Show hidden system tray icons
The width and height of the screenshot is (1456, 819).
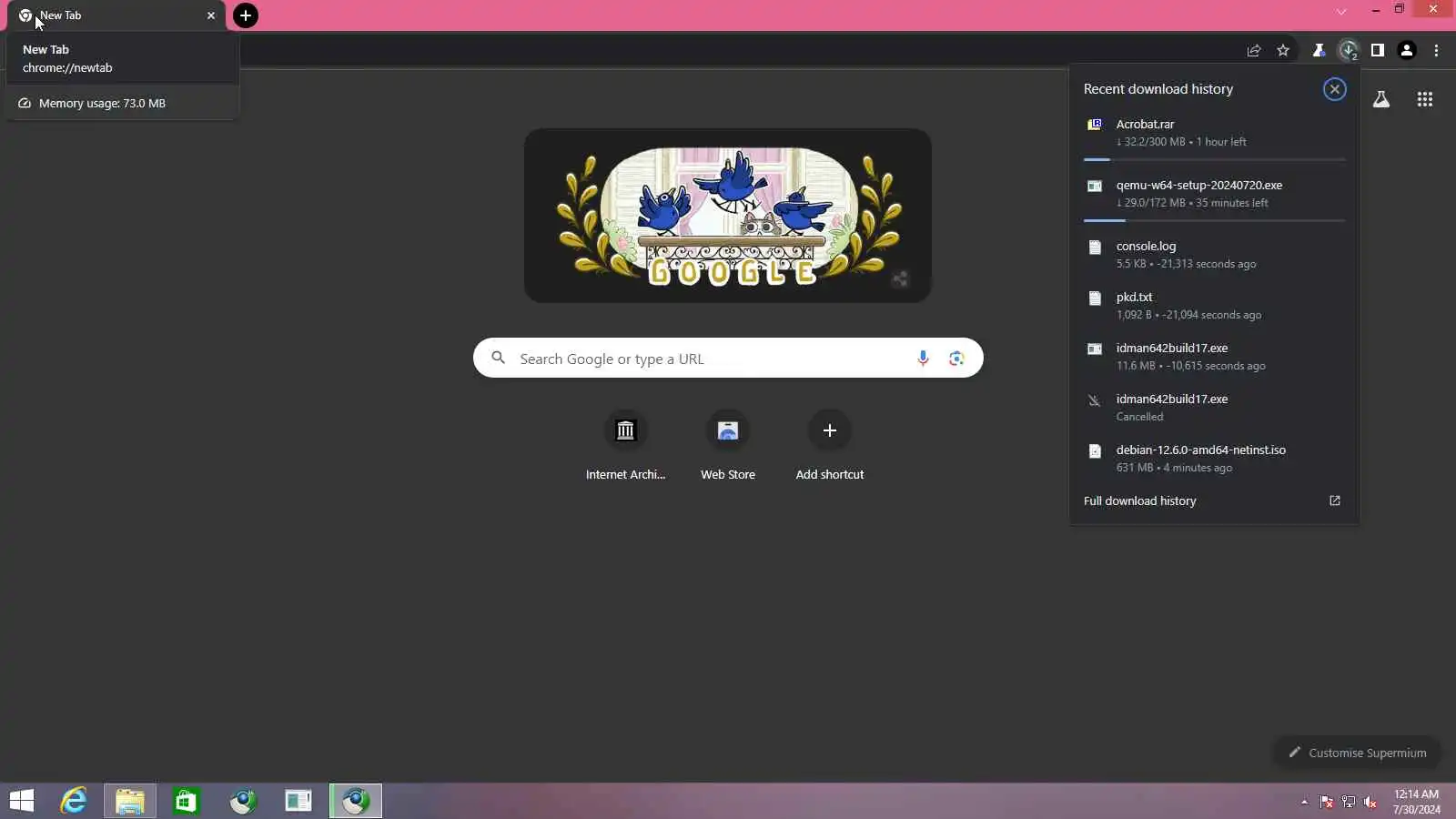[1304, 802]
